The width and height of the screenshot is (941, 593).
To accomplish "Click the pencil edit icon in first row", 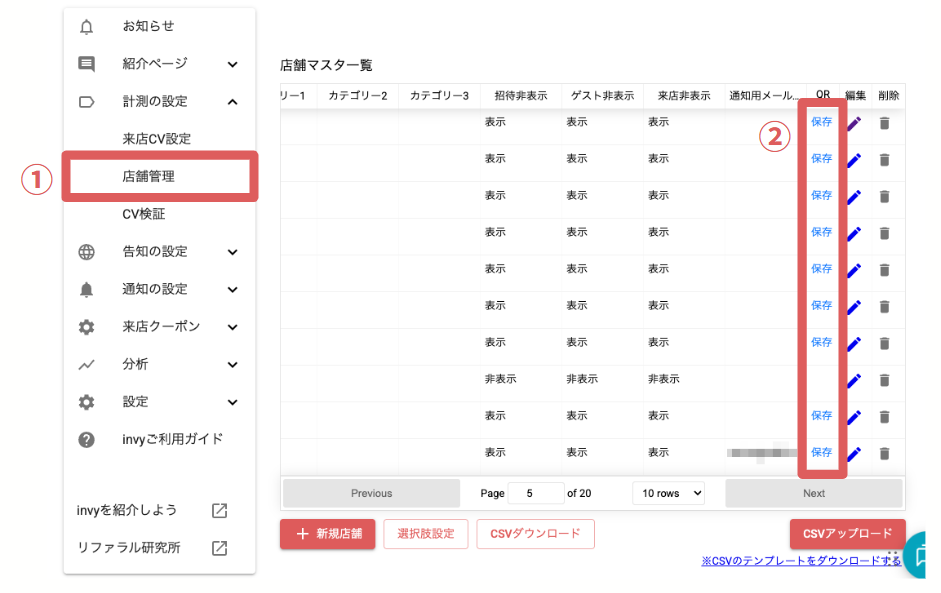I will click(x=854, y=124).
